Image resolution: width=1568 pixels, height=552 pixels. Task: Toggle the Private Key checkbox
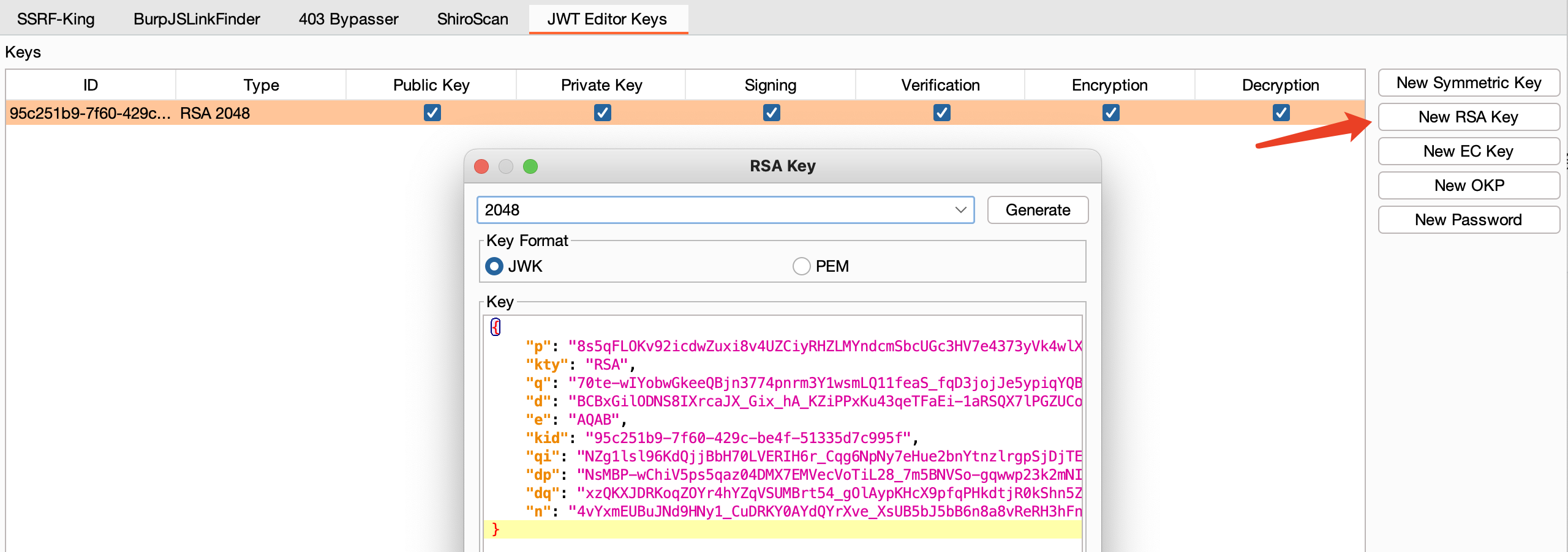pyautogui.click(x=602, y=113)
